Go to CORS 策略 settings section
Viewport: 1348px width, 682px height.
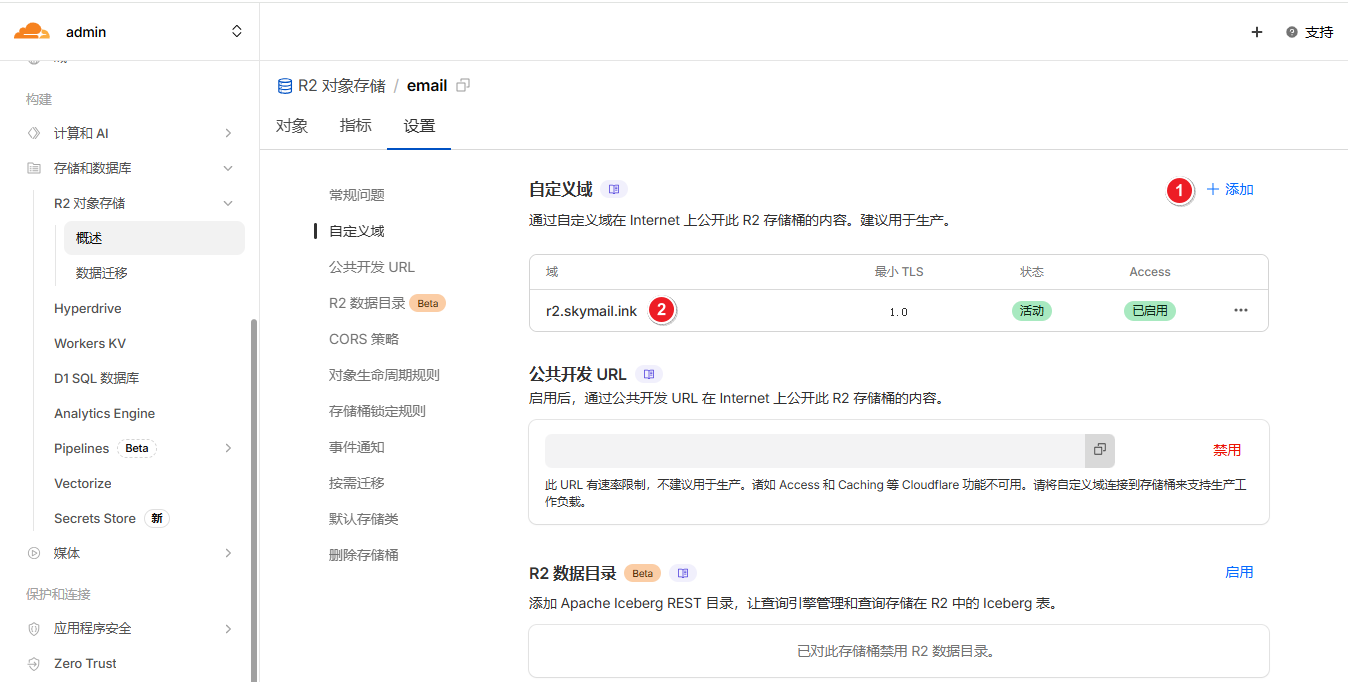click(x=363, y=339)
